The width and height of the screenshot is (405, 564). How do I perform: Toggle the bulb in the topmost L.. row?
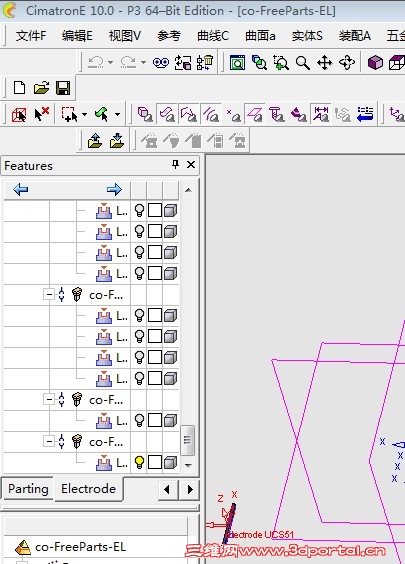[139, 210]
